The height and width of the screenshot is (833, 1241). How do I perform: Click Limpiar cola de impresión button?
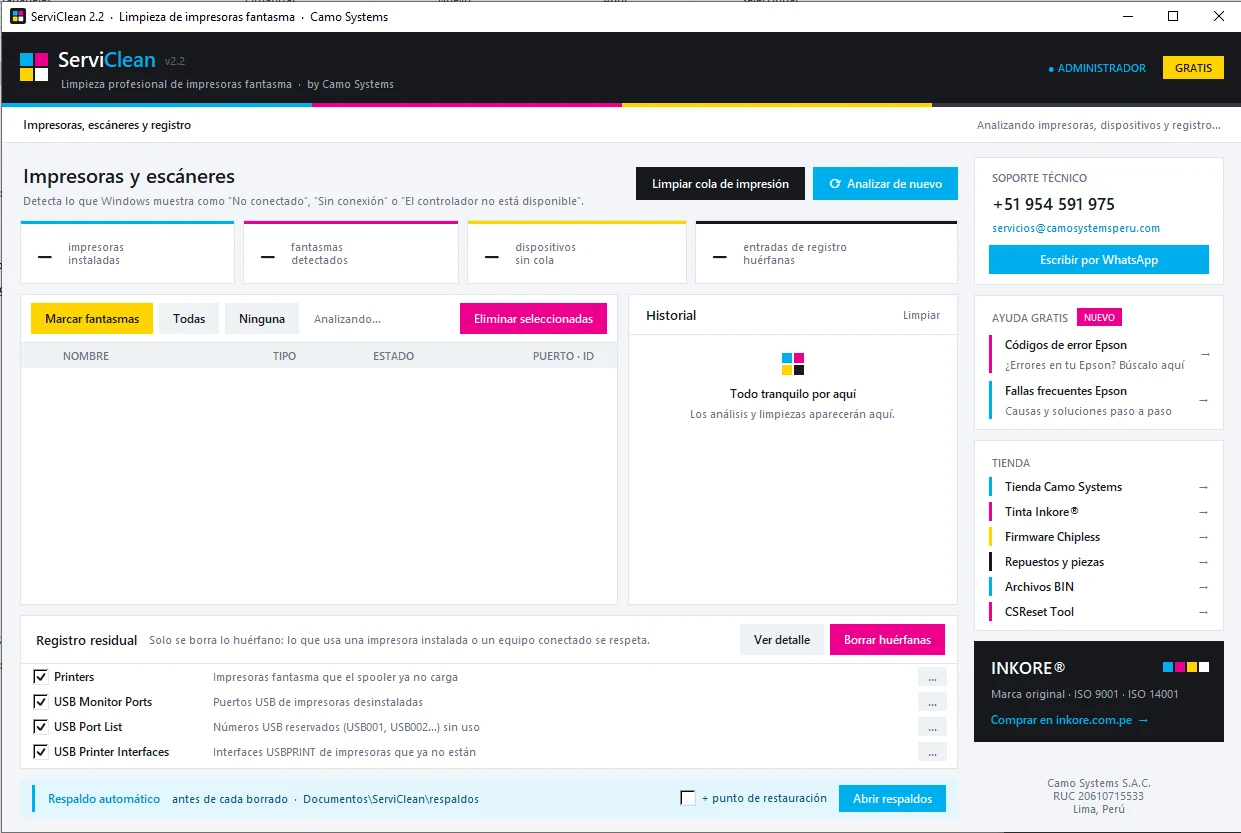[x=720, y=184]
